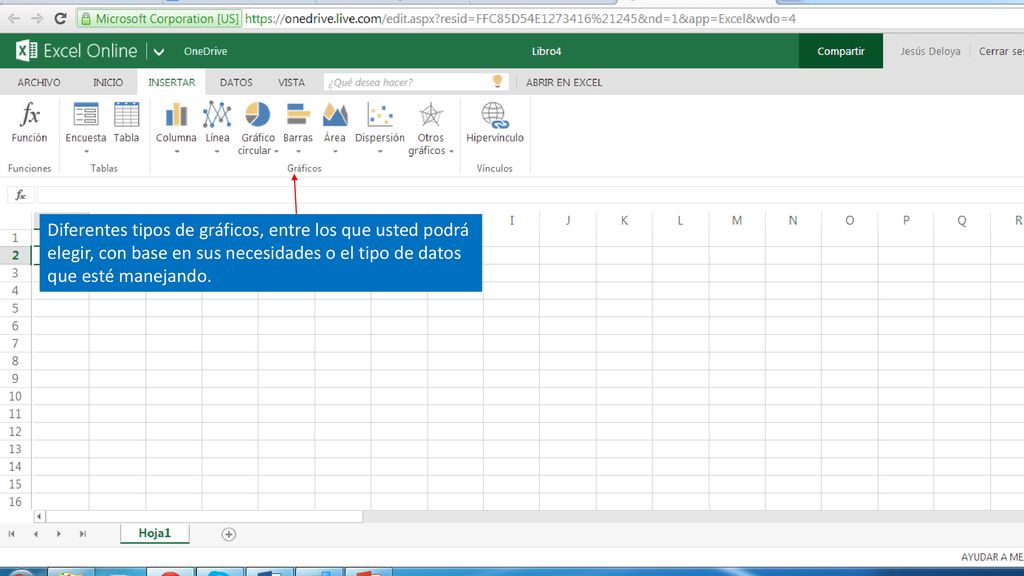Expand the Encuesta dropdown arrow
Image resolution: width=1024 pixels, height=576 pixels.
pos(86,152)
